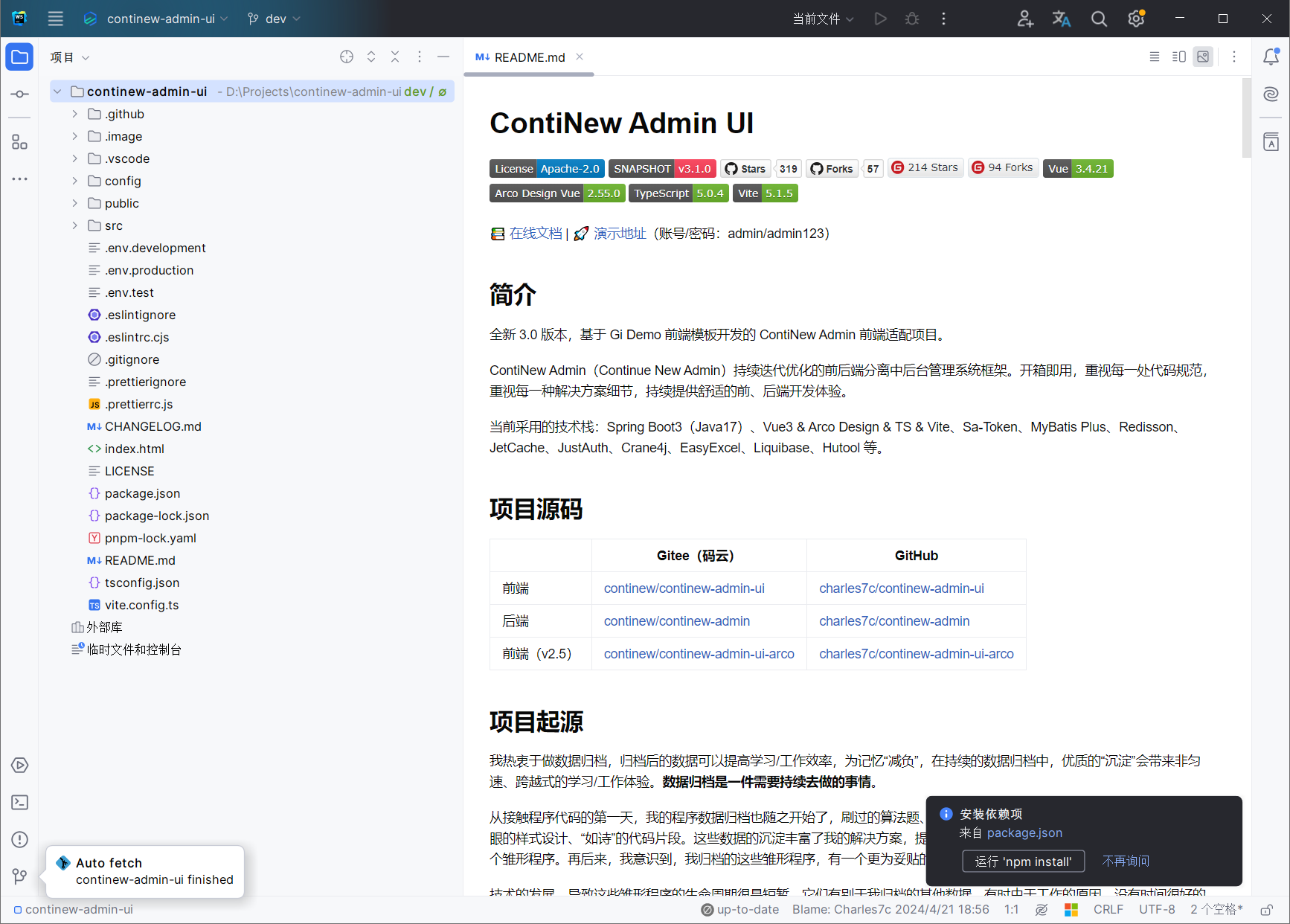Open the Project tool window
Screen dimensions: 1290x924
point(19,57)
